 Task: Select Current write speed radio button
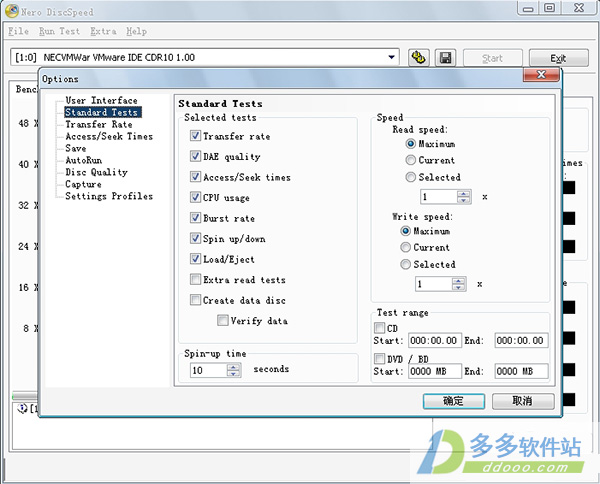[x=405, y=247]
